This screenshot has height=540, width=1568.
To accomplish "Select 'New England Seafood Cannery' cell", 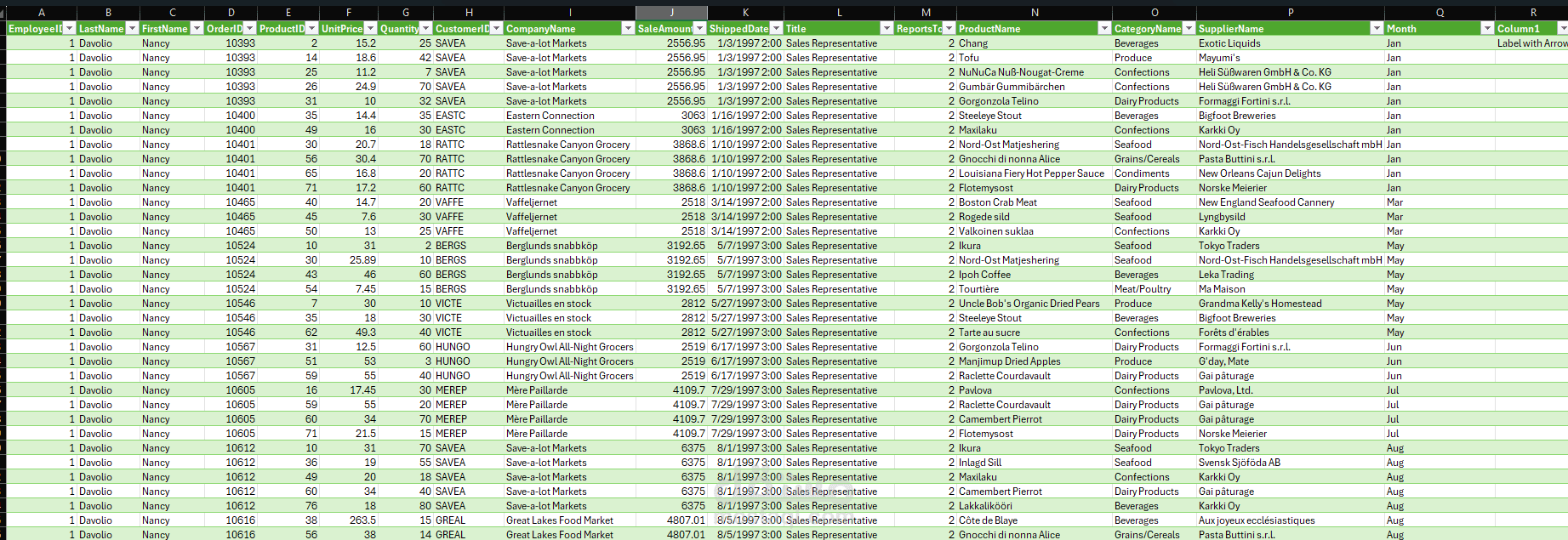I will (1290, 202).
